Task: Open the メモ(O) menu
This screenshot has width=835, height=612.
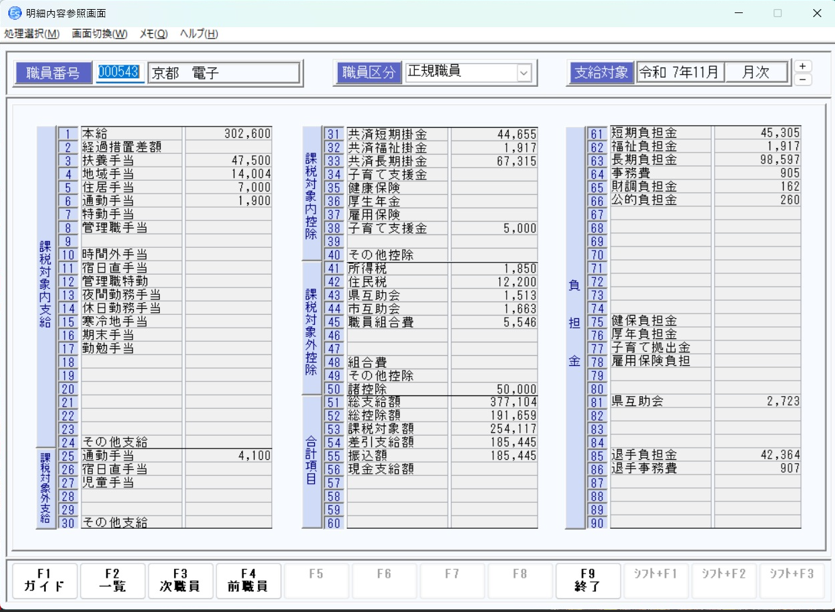Action: (x=153, y=34)
